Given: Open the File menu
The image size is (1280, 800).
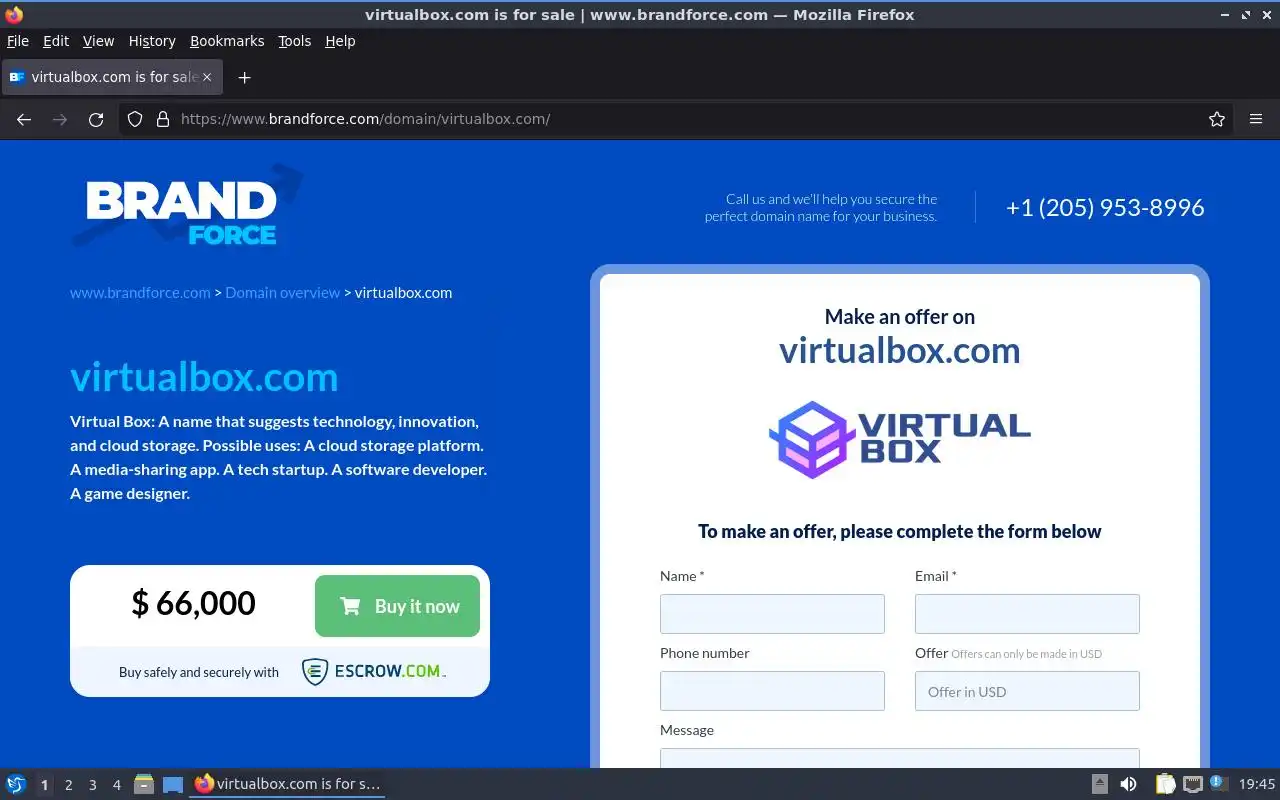Looking at the screenshot, I should pos(18,41).
